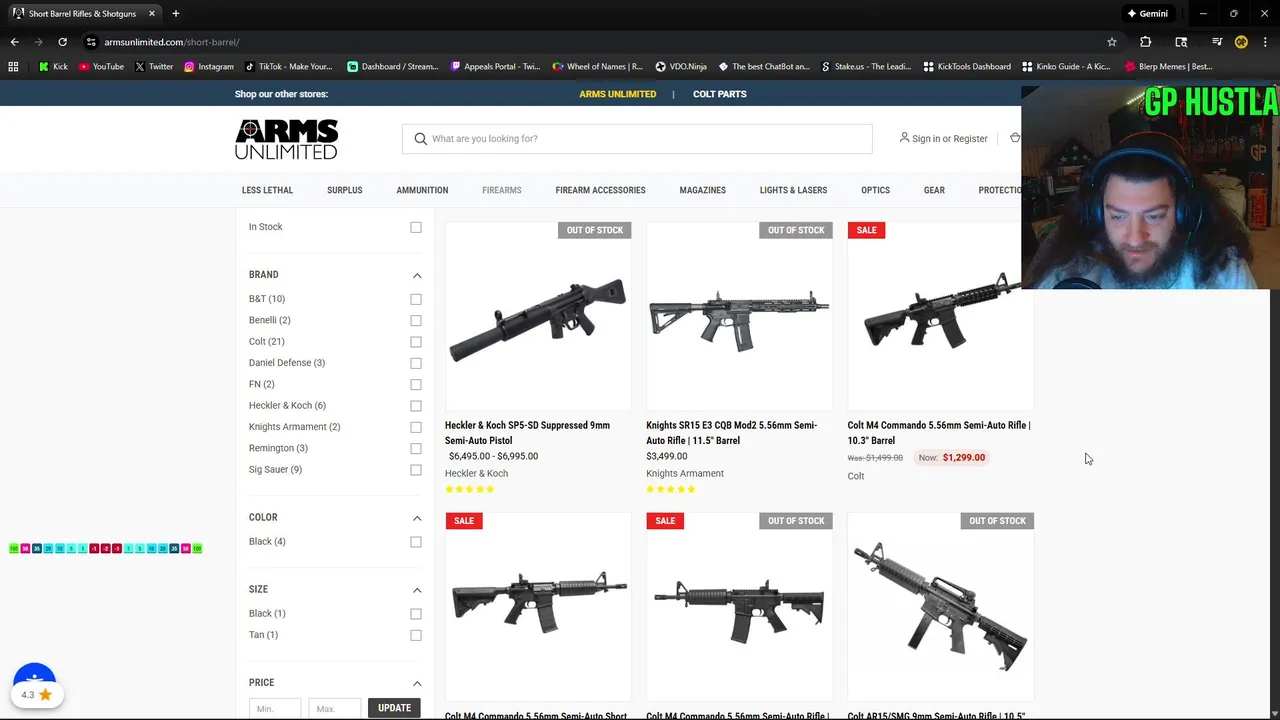Image resolution: width=1280 pixels, height=720 pixels.
Task: Open VDO.Ninja bookmark
Action: [681, 66]
